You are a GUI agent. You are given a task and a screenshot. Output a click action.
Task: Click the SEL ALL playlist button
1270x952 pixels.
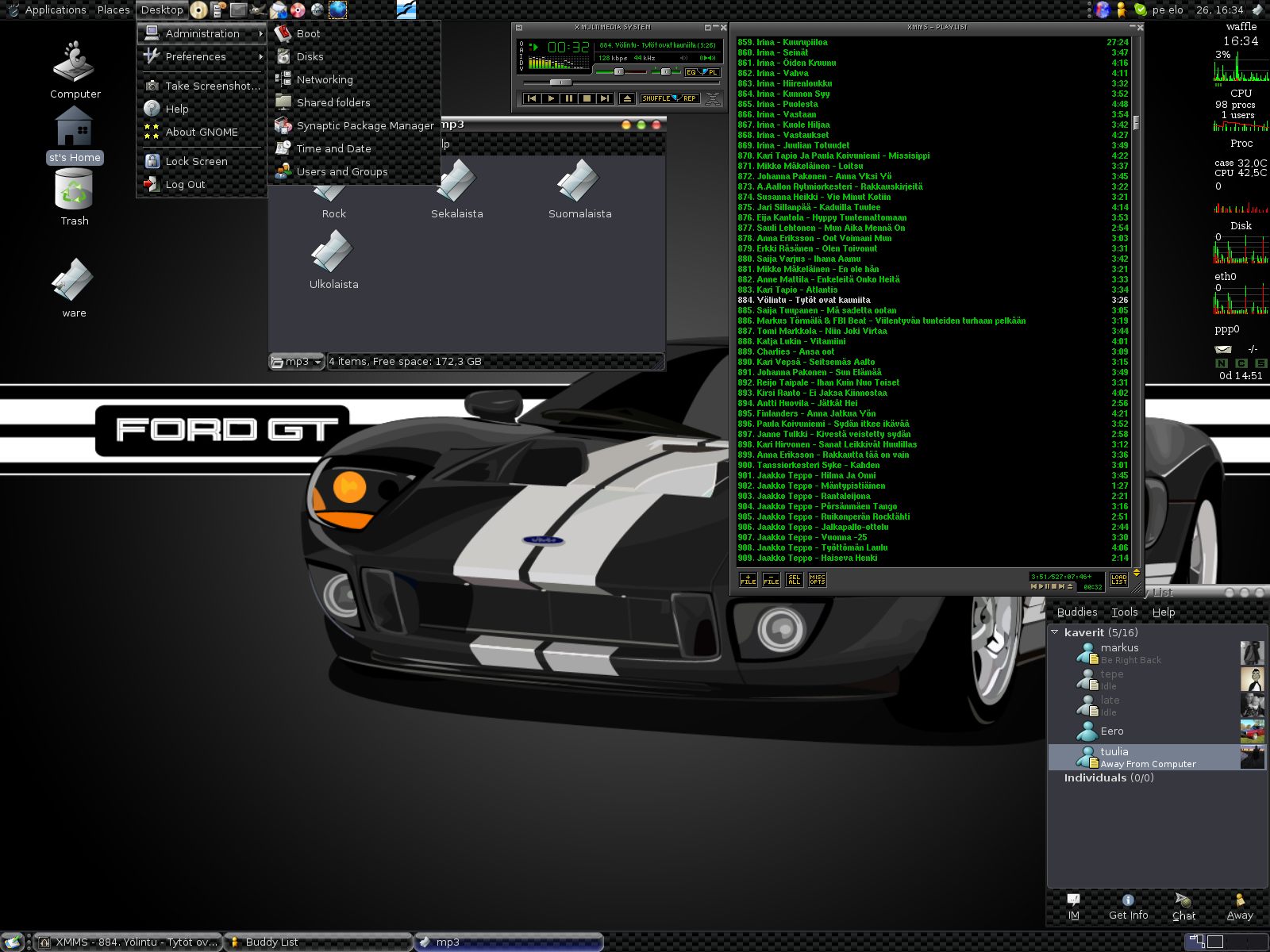pos(794,580)
